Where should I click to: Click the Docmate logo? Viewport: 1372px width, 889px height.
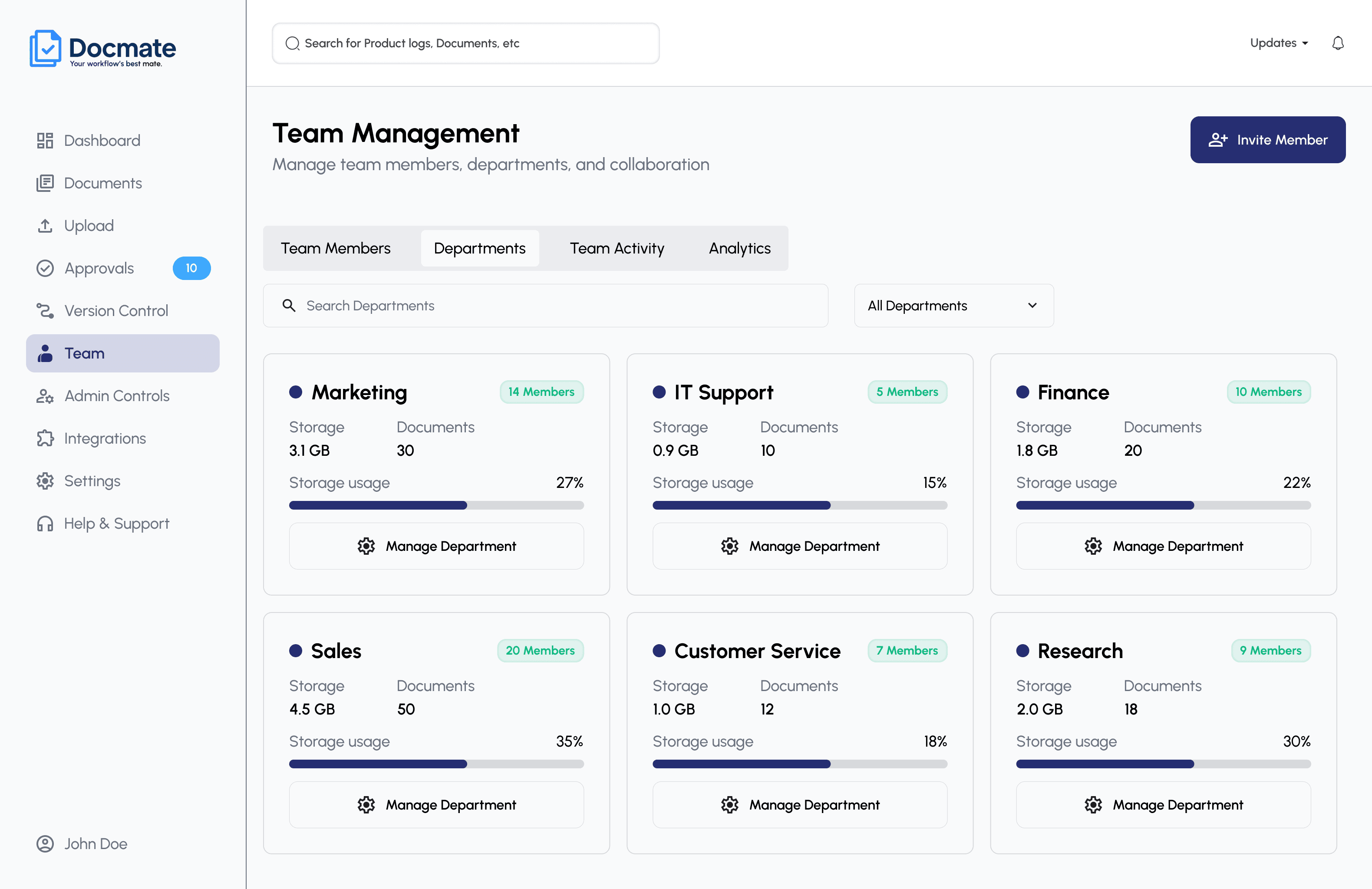(102, 49)
